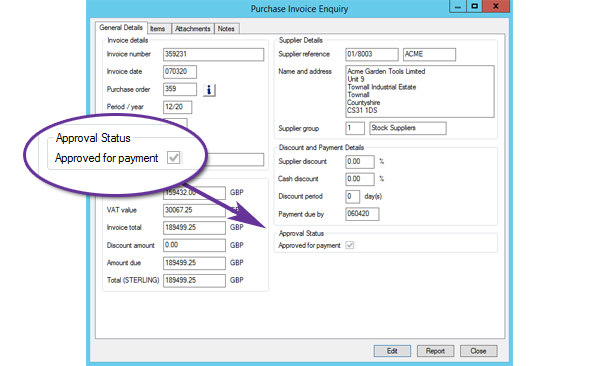Click the VAT value field
600x366 pixels.
(194, 210)
